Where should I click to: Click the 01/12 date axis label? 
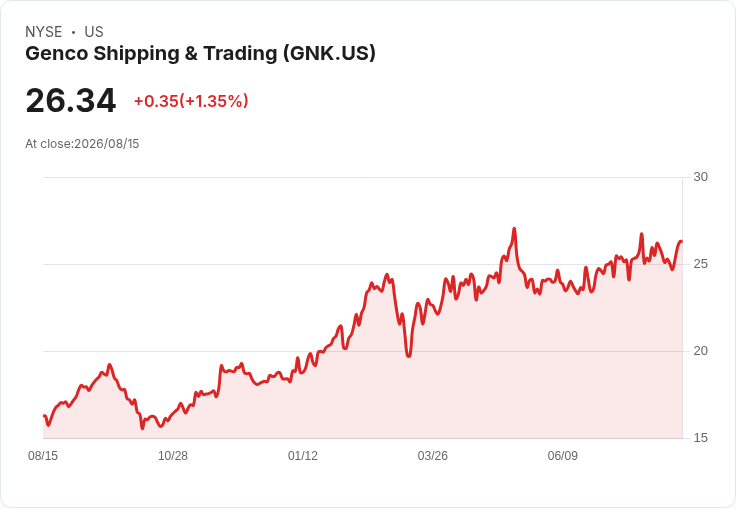point(303,456)
